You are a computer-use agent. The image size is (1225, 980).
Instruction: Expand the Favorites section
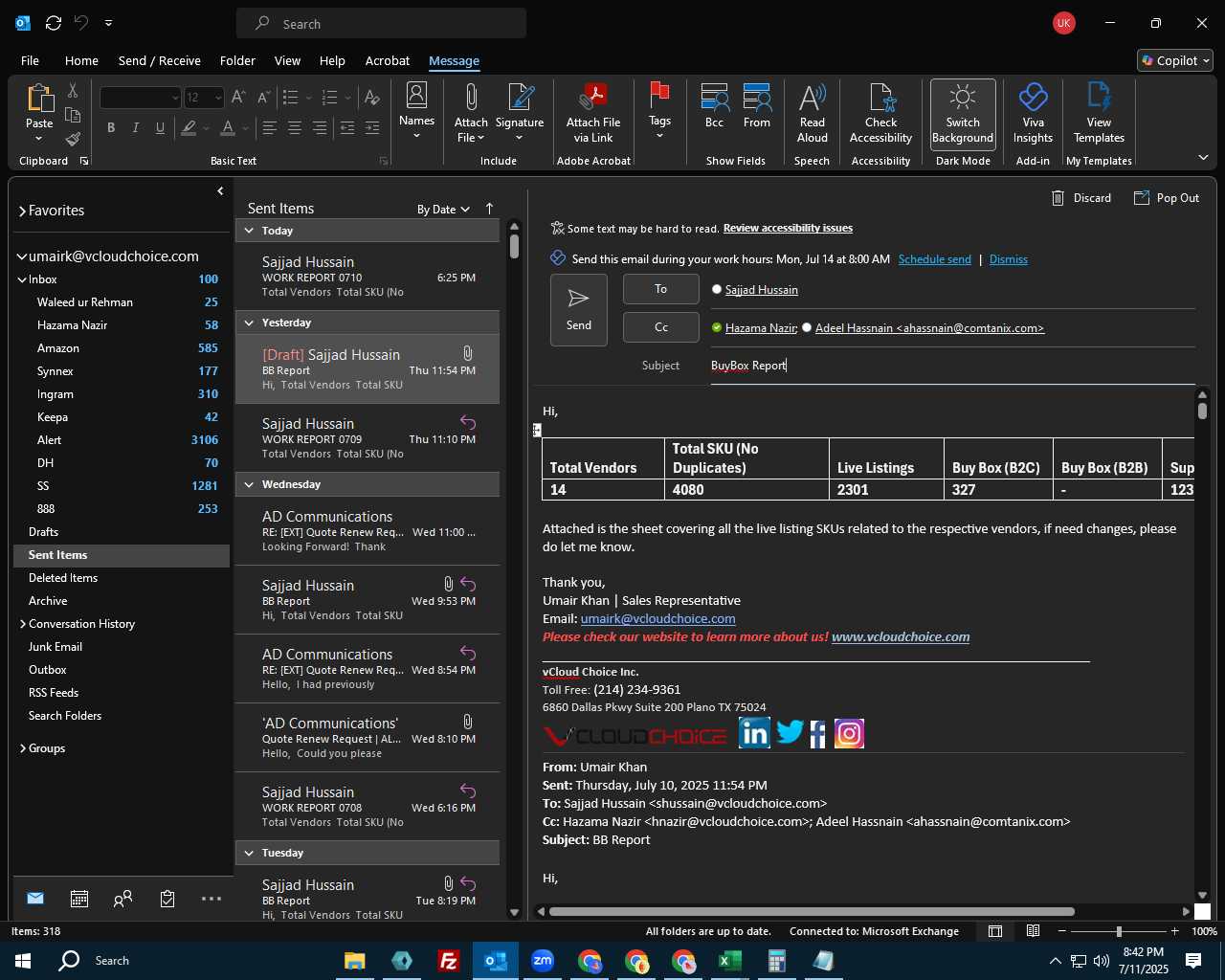coord(22,212)
